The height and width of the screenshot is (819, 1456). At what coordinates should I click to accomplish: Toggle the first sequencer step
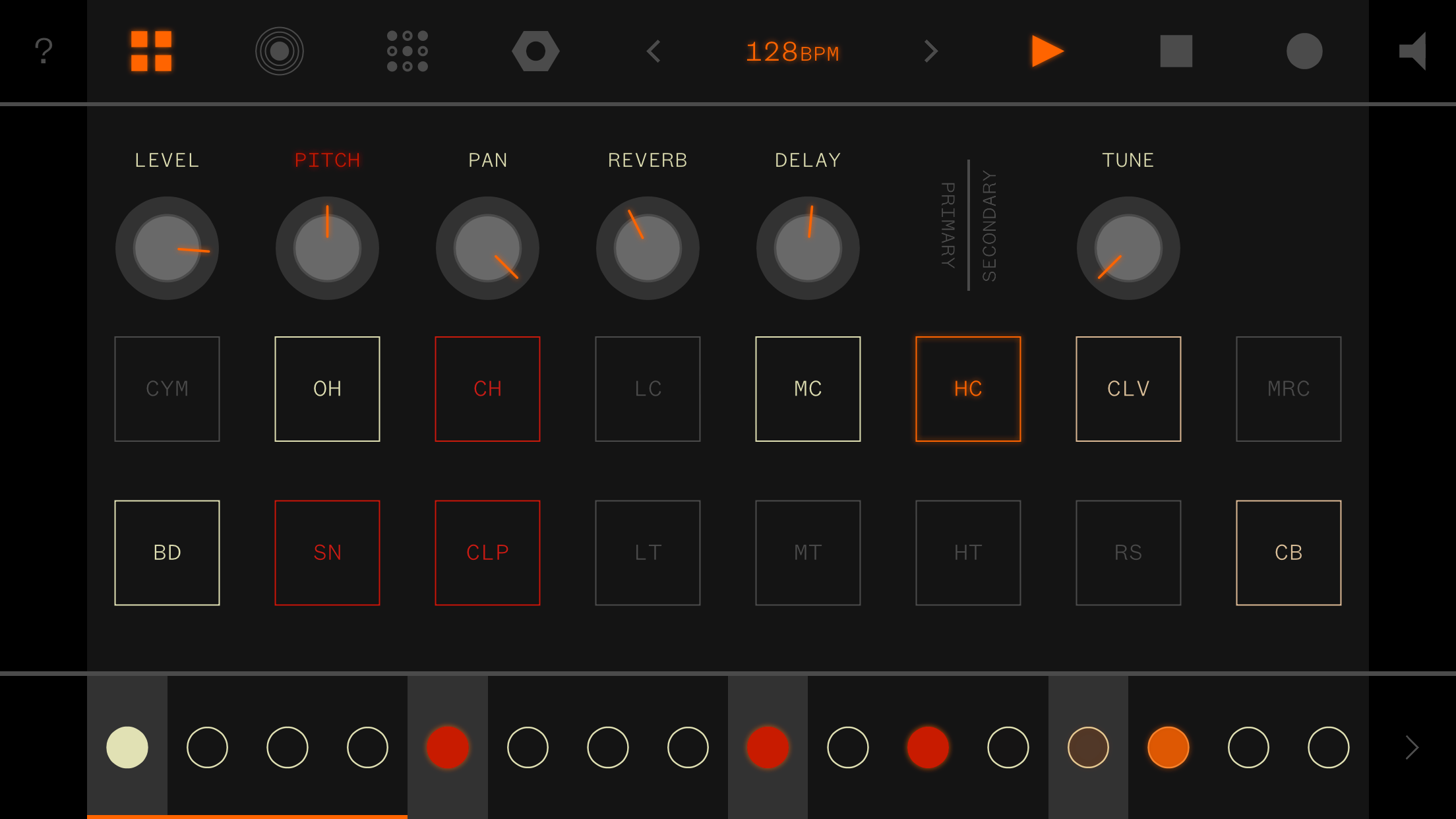point(127,747)
